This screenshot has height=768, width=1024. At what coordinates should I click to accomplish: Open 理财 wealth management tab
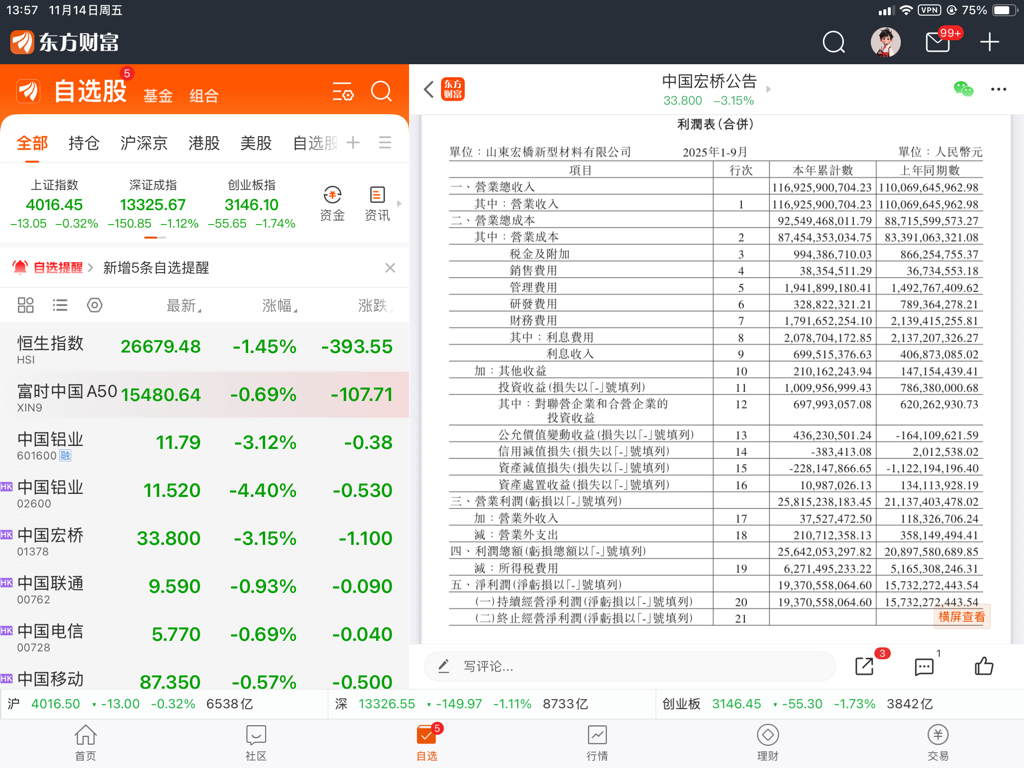tap(767, 743)
